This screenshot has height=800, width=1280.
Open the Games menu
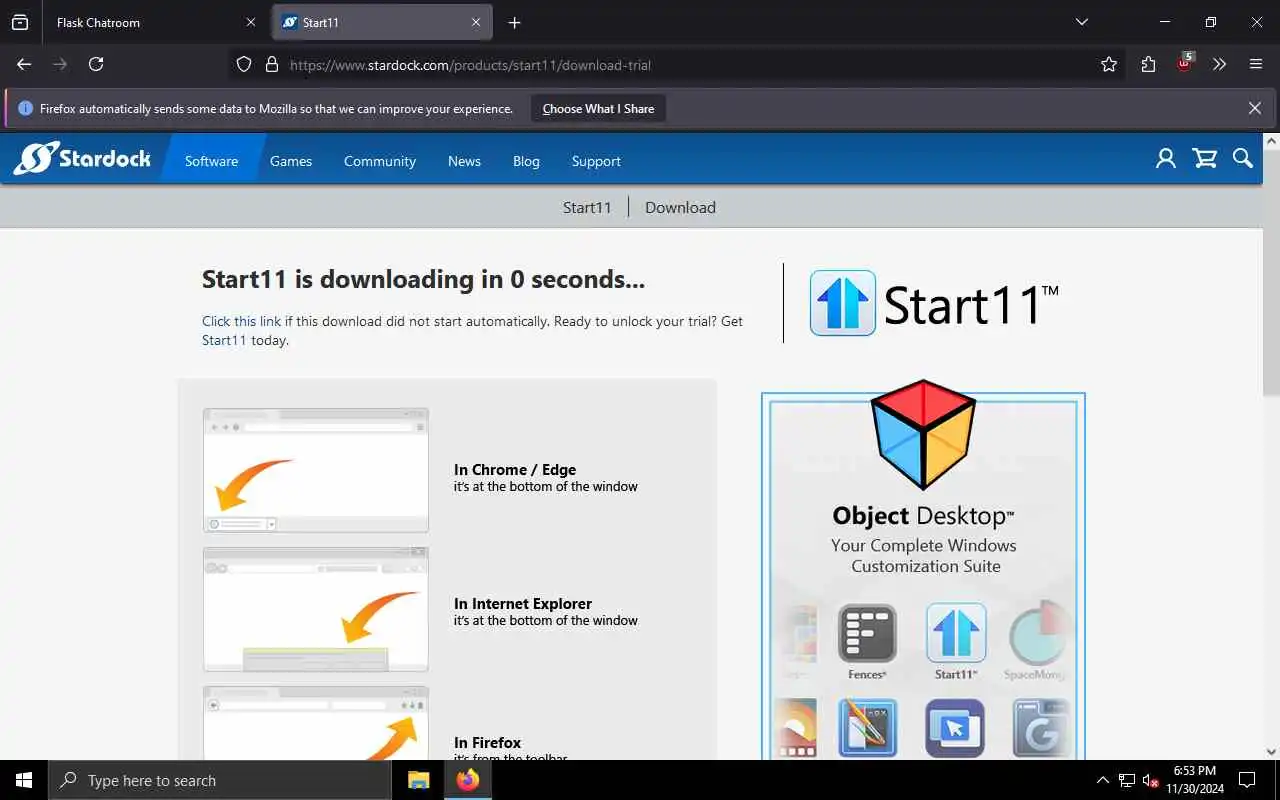(x=291, y=161)
